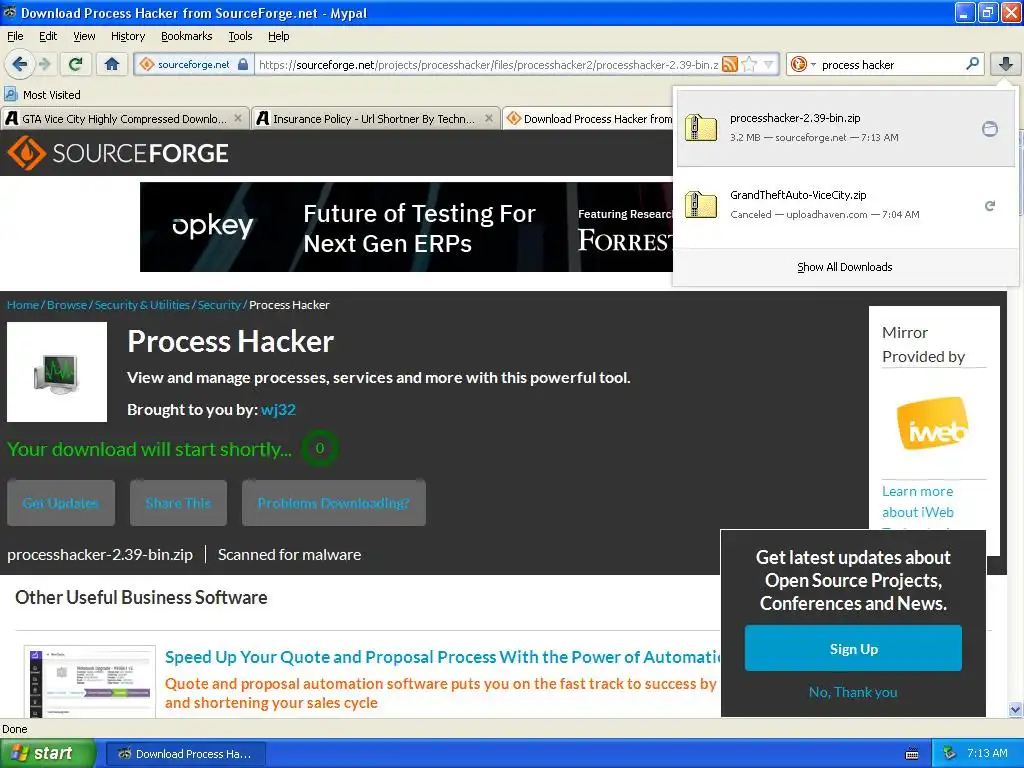Click the magnifier search icon
Viewport: 1024px width, 768px height.
[x=972, y=64]
